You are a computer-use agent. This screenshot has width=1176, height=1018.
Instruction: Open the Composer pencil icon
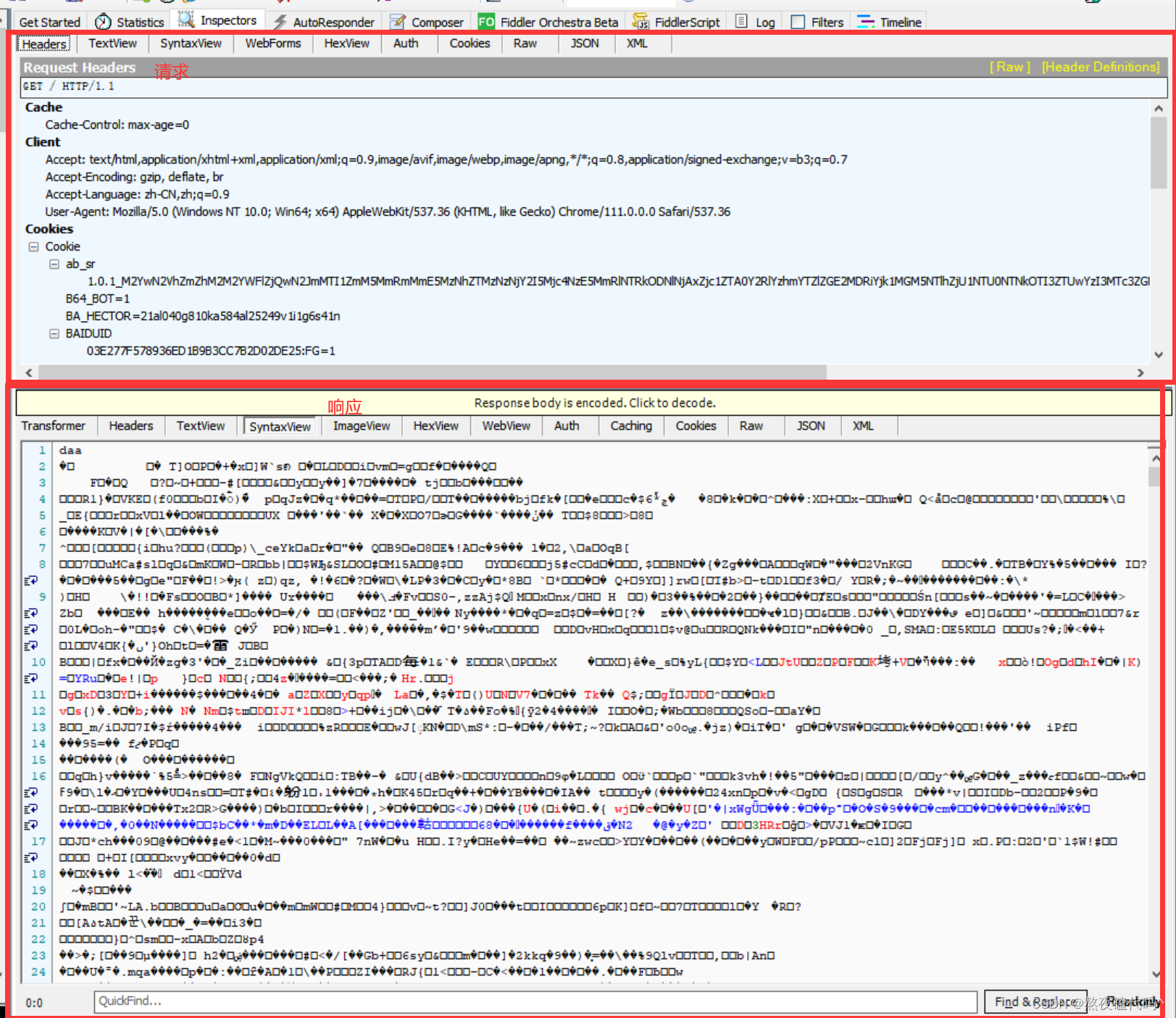click(x=398, y=22)
